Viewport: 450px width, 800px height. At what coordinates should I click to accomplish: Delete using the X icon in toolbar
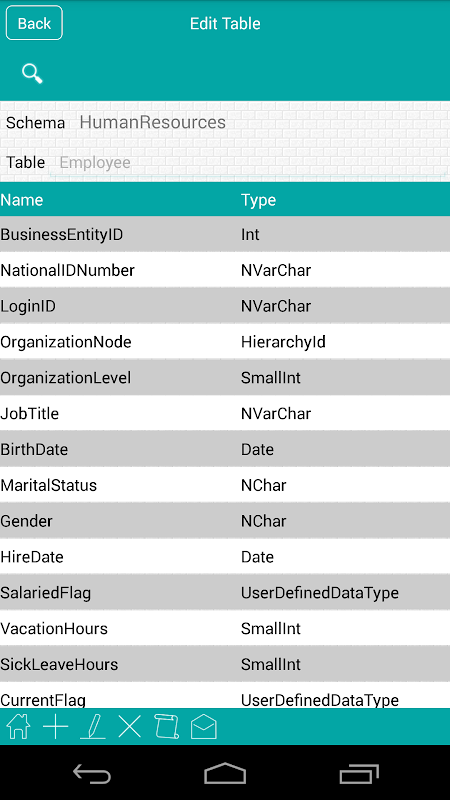coord(130,726)
